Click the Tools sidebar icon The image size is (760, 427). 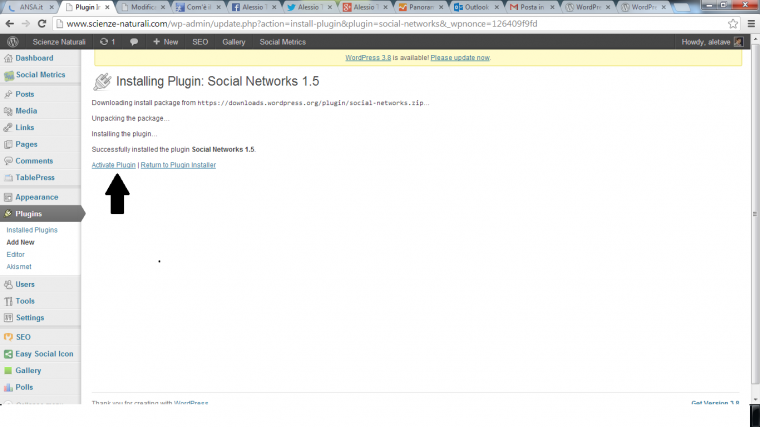click(x=8, y=301)
